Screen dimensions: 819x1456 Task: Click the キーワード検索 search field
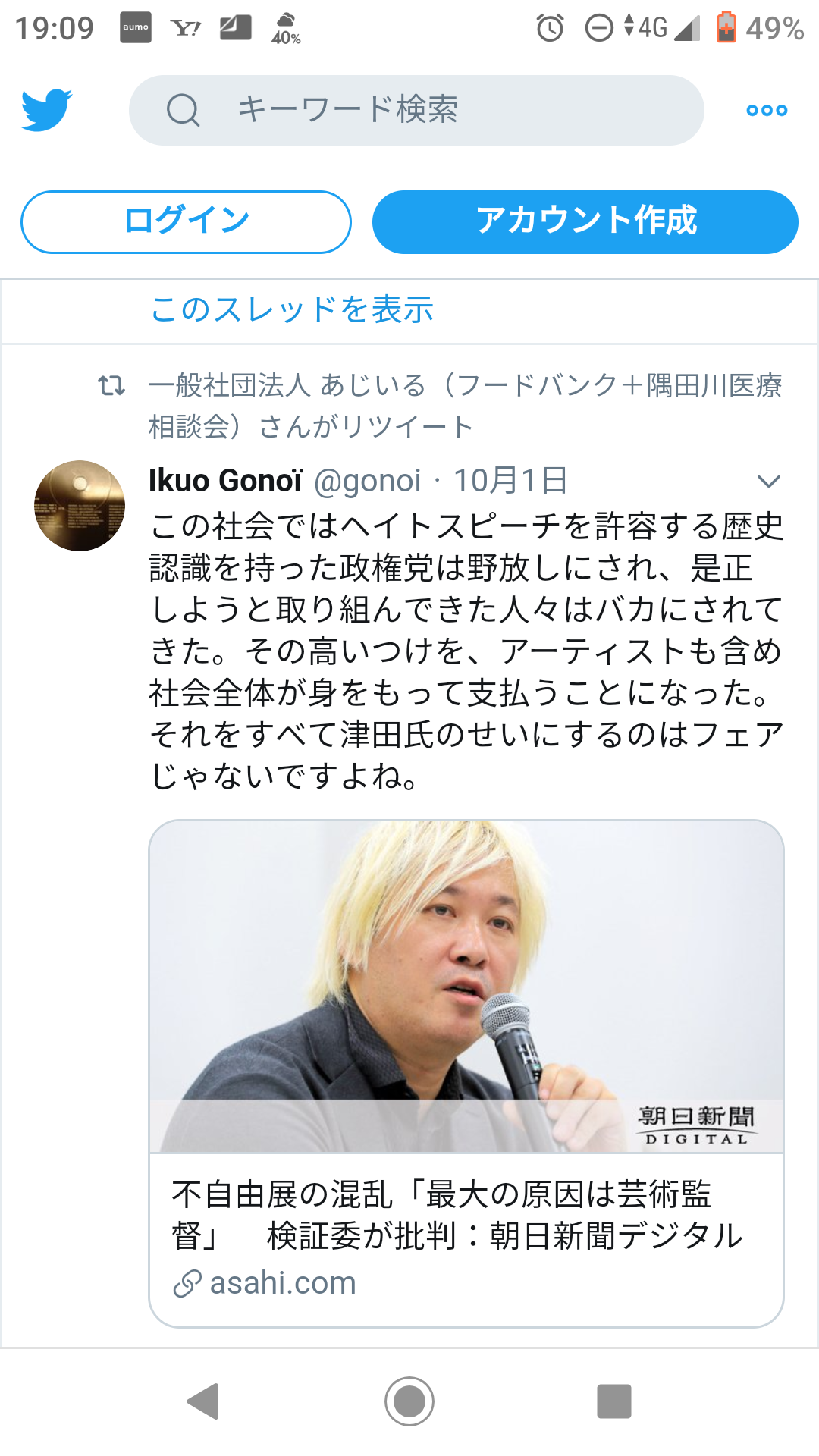(416, 110)
